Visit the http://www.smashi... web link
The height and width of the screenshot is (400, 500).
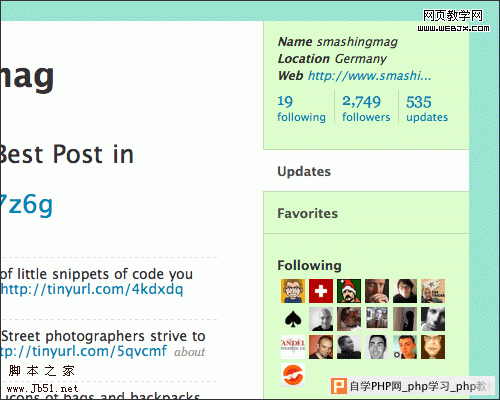[x=369, y=76]
